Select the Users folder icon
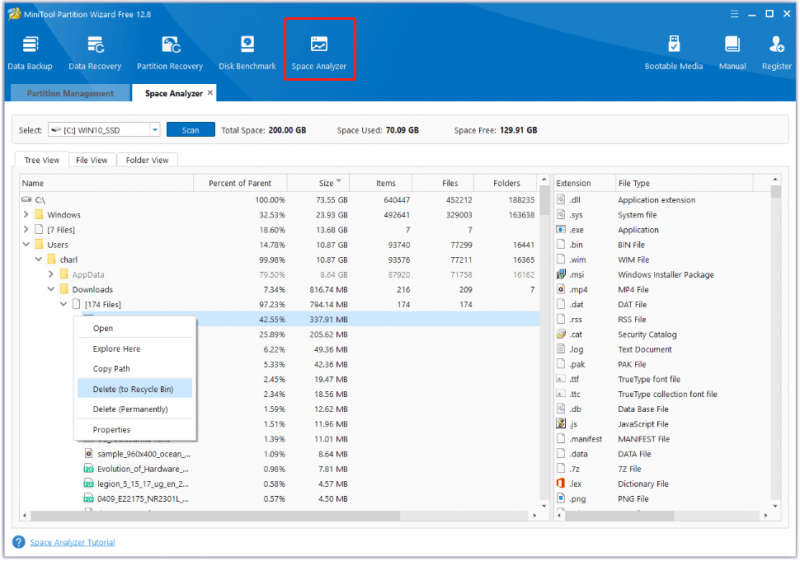Screen dimensions: 800x561 (39, 244)
